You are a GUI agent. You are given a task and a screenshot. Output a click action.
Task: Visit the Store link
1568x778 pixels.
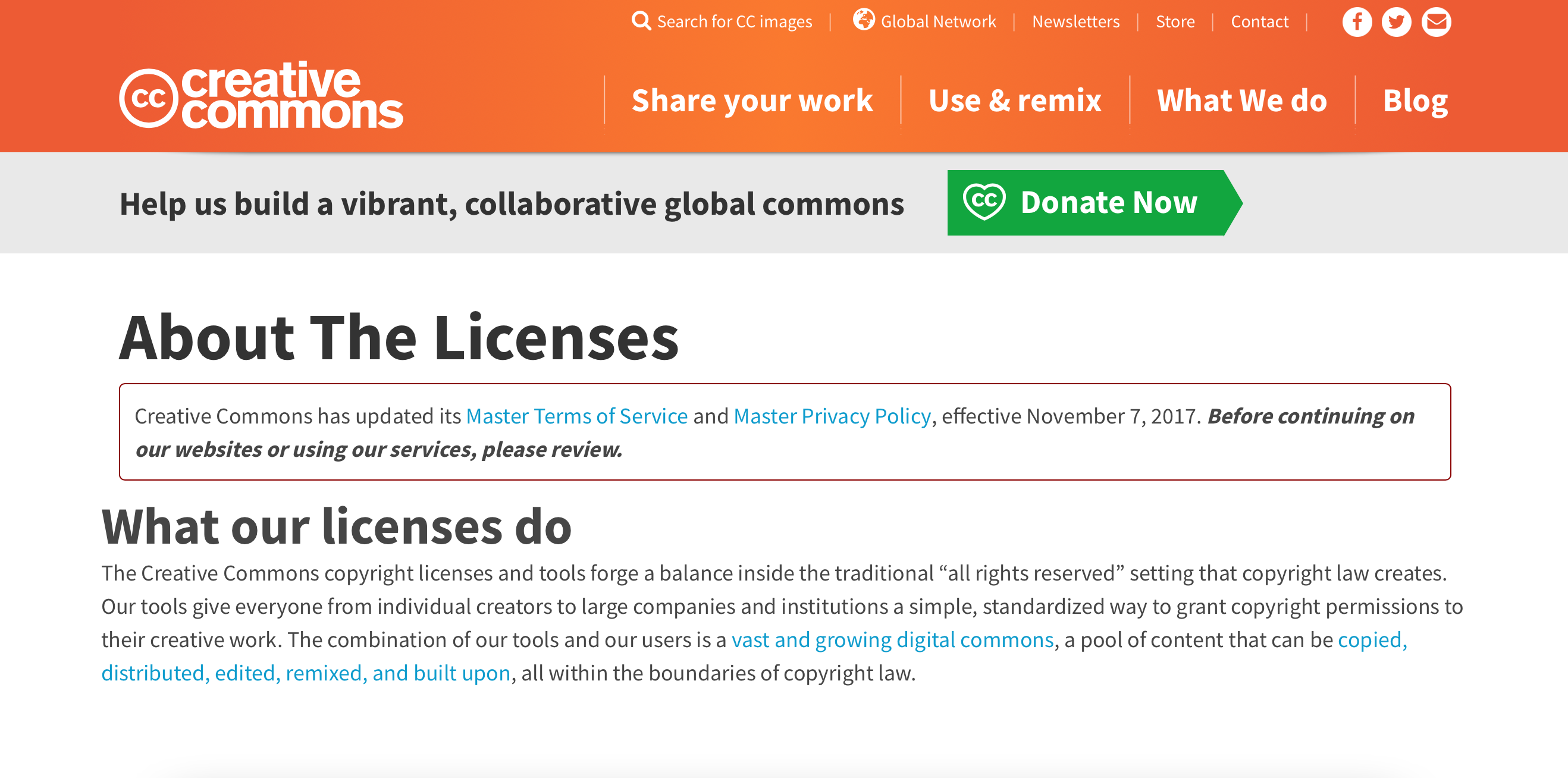1175,22
